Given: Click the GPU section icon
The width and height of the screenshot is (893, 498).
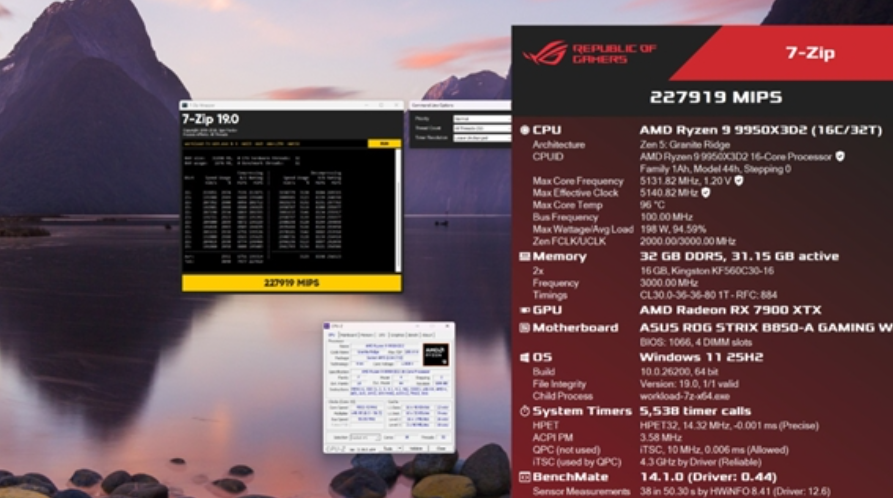Looking at the screenshot, I should [525, 310].
